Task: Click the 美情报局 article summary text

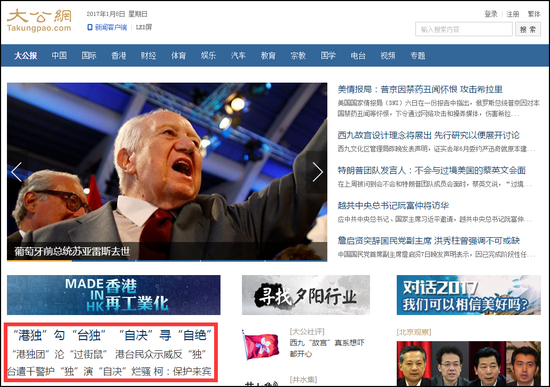Action: coord(438,108)
